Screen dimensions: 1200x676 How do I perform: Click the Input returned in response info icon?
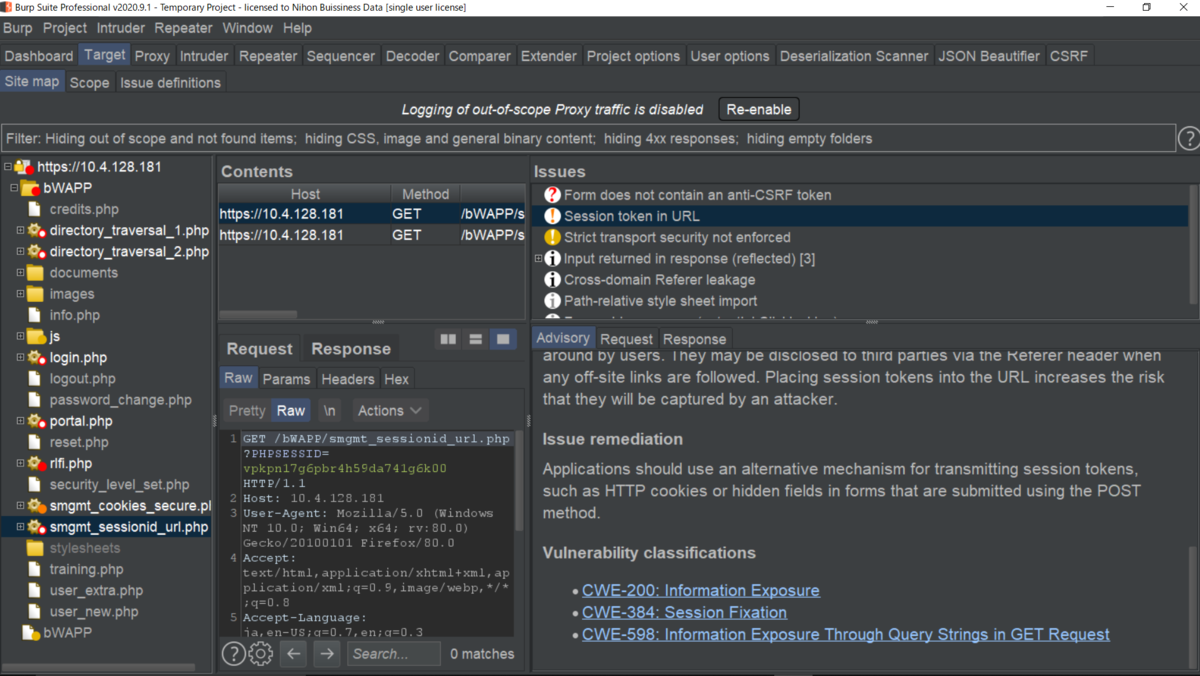(552, 258)
